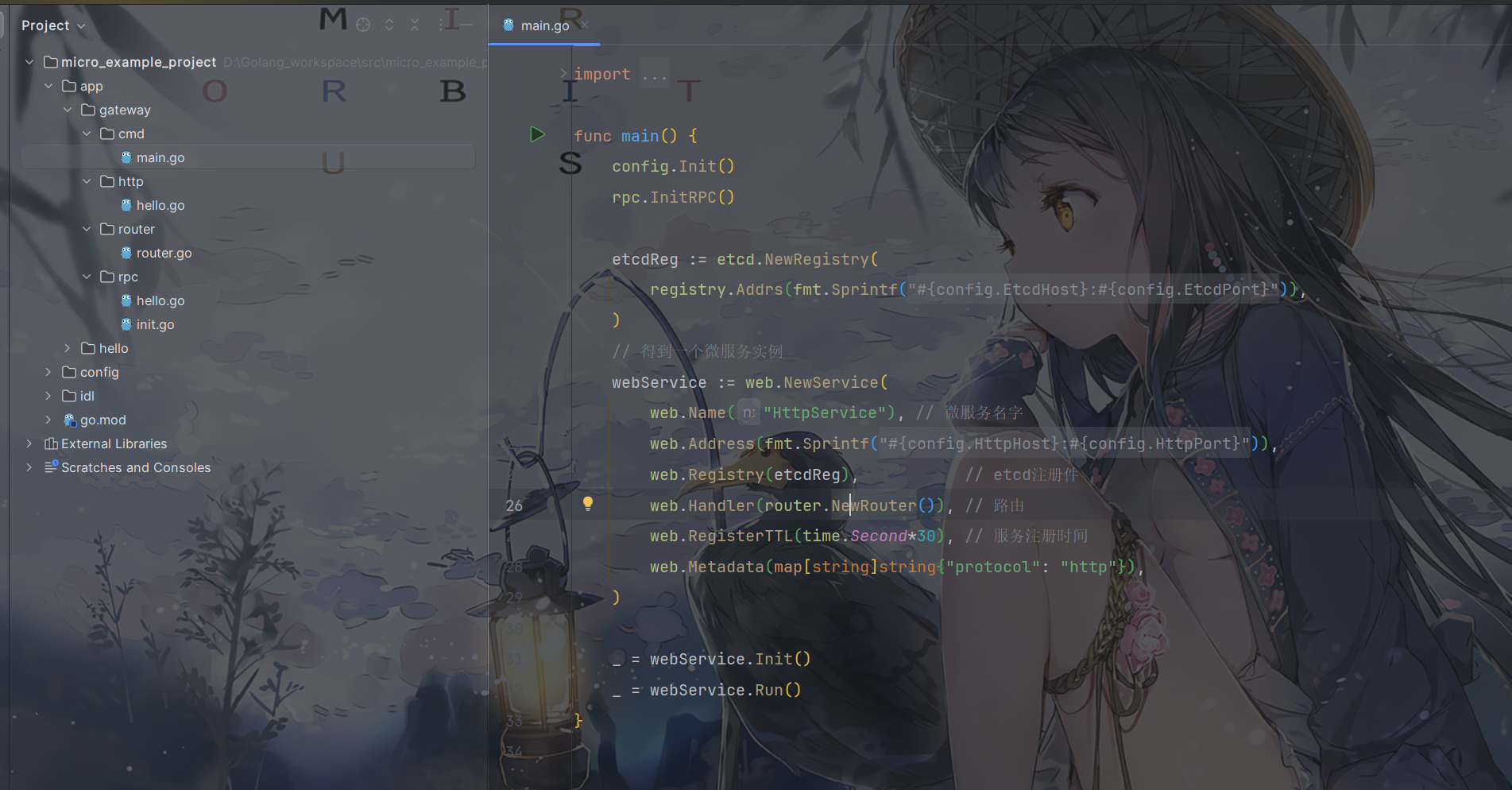This screenshot has height=790, width=1512.
Task: Expand the config folder
Action: [x=48, y=372]
